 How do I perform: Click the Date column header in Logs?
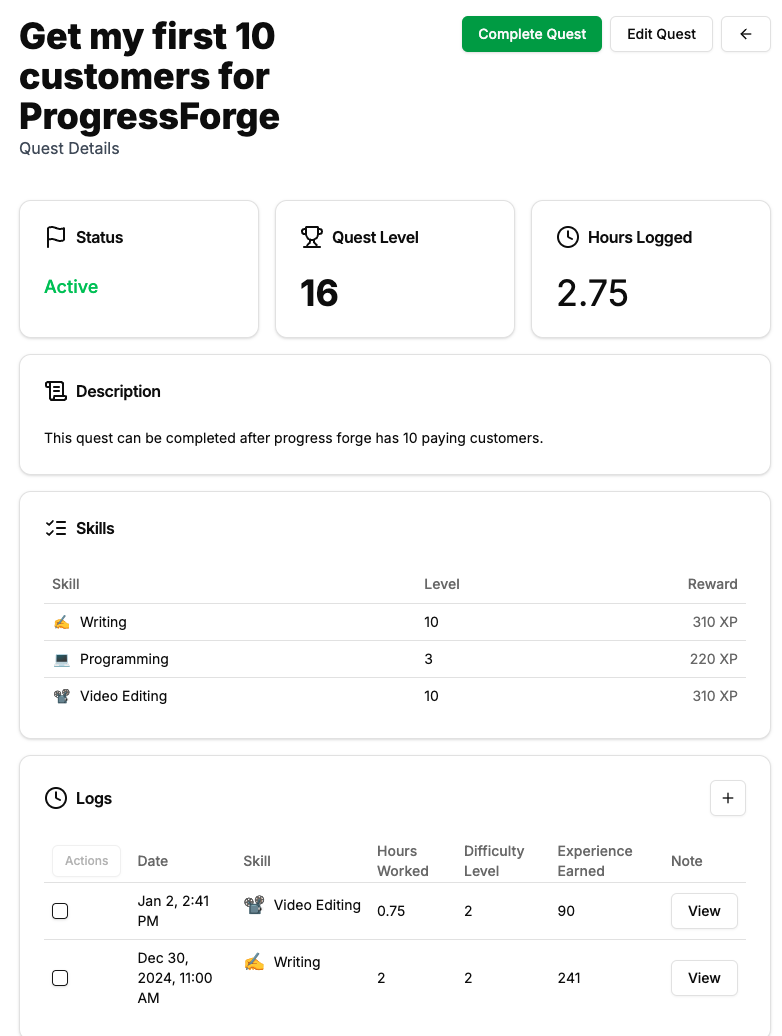tap(153, 861)
